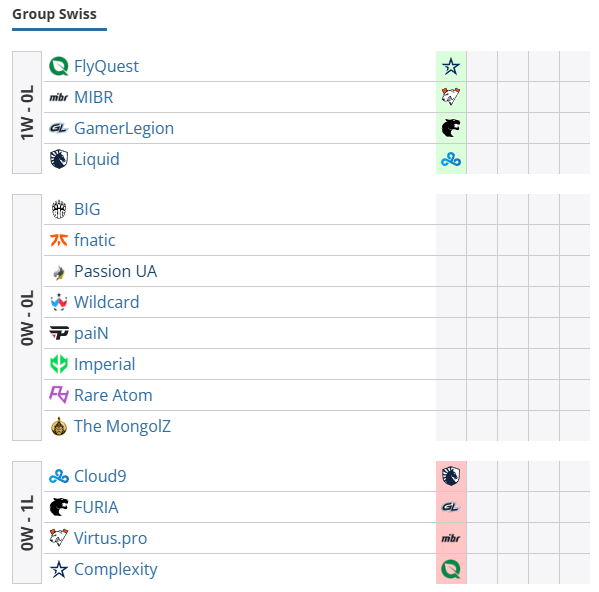Open the GamerLegion team page link
The image size is (599, 592).
point(124,128)
